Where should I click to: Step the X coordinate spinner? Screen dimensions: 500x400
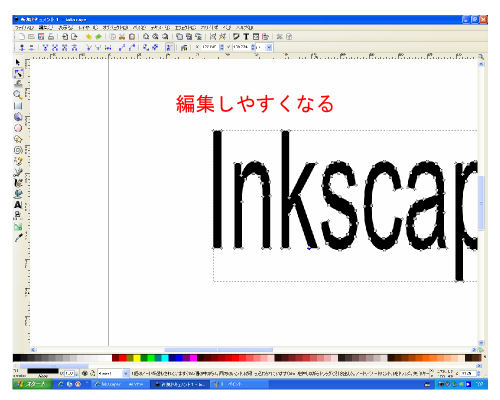coord(222,47)
